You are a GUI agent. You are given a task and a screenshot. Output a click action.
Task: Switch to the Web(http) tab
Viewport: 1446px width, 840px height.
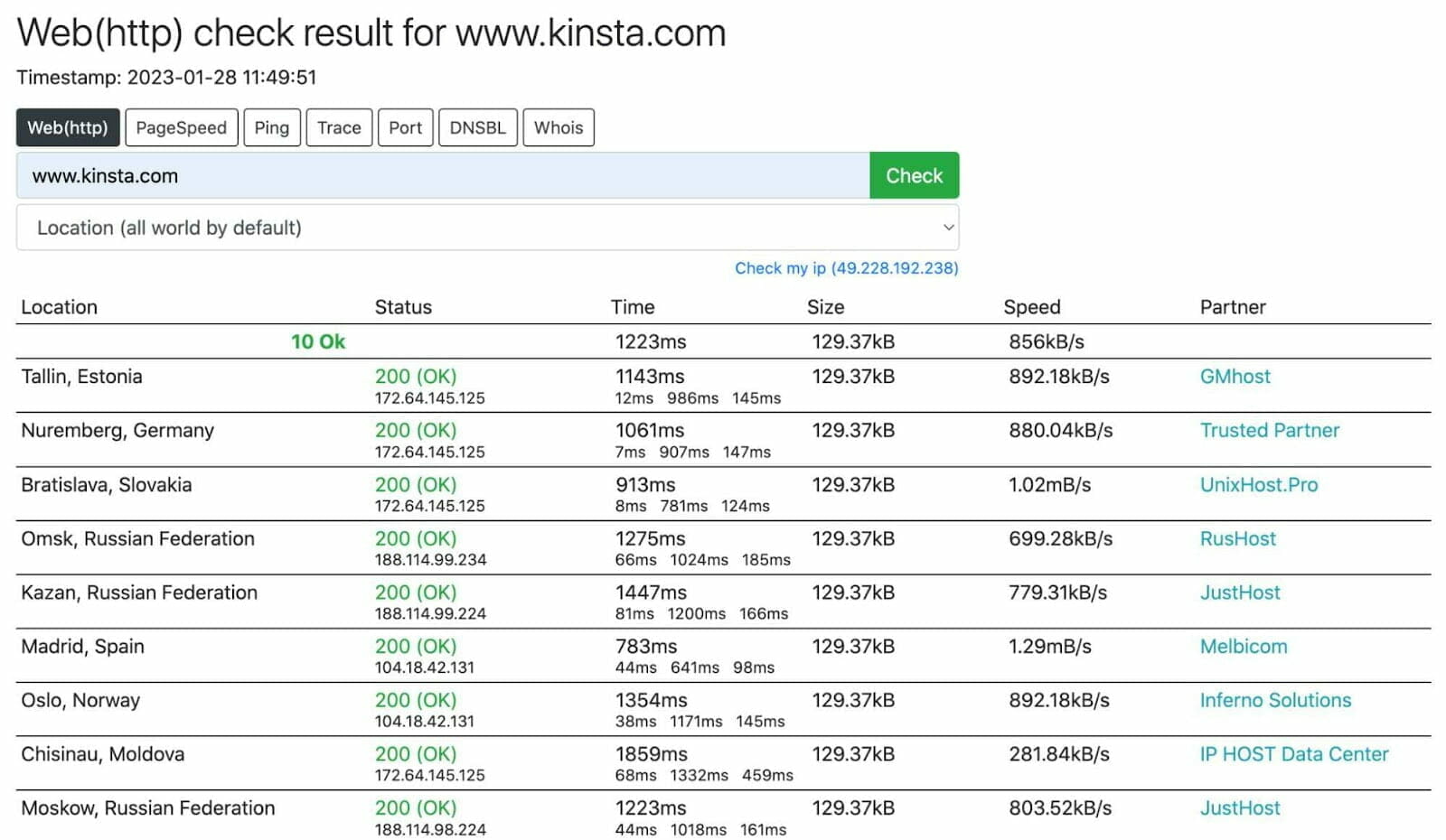(68, 127)
